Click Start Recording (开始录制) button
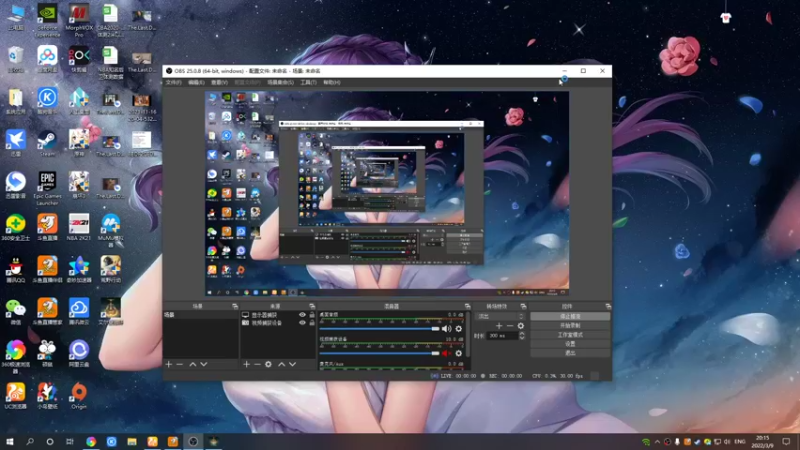The width and height of the screenshot is (800, 450). point(570,326)
